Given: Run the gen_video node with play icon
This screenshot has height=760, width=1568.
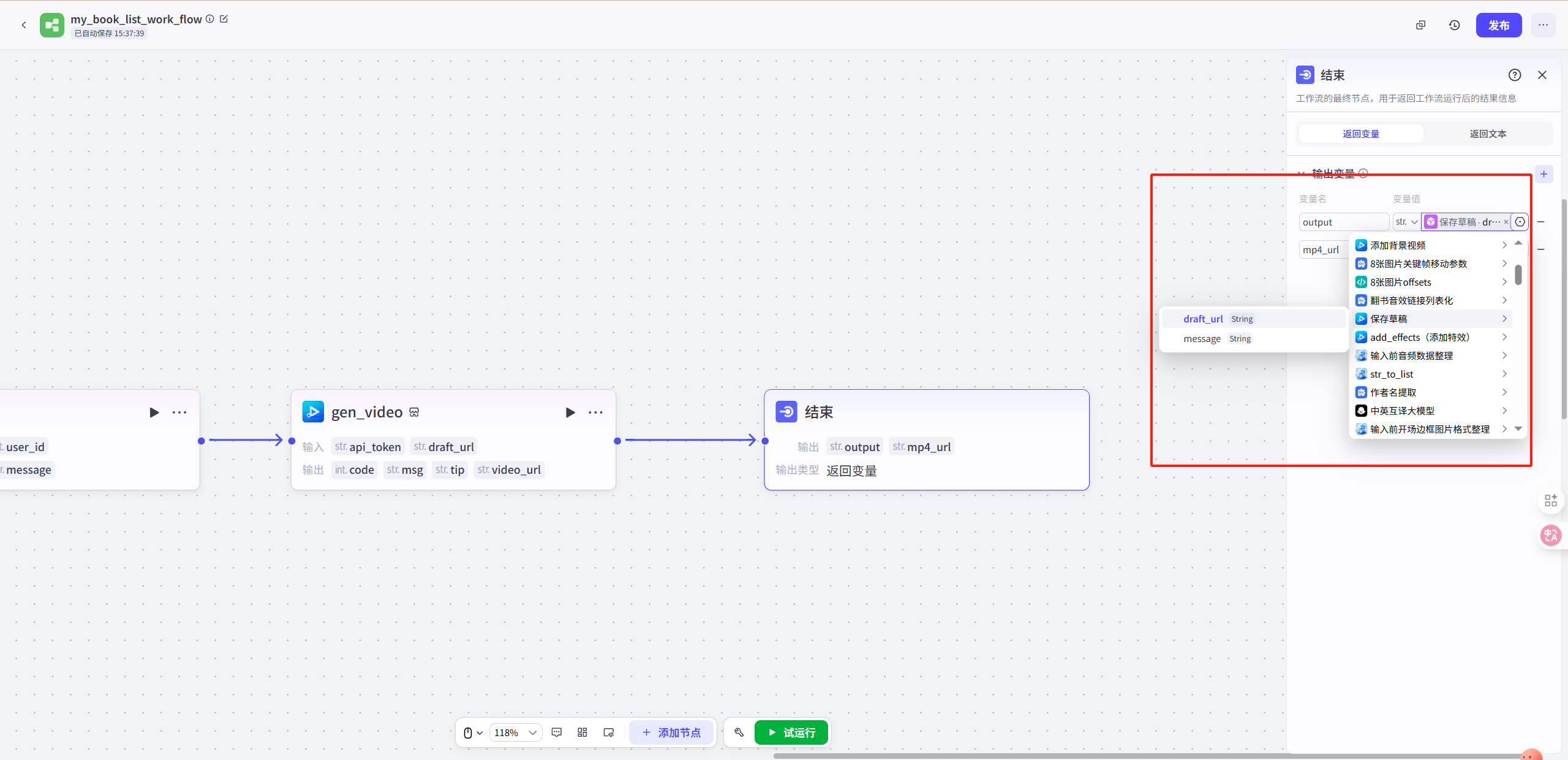Looking at the screenshot, I should coord(570,412).
